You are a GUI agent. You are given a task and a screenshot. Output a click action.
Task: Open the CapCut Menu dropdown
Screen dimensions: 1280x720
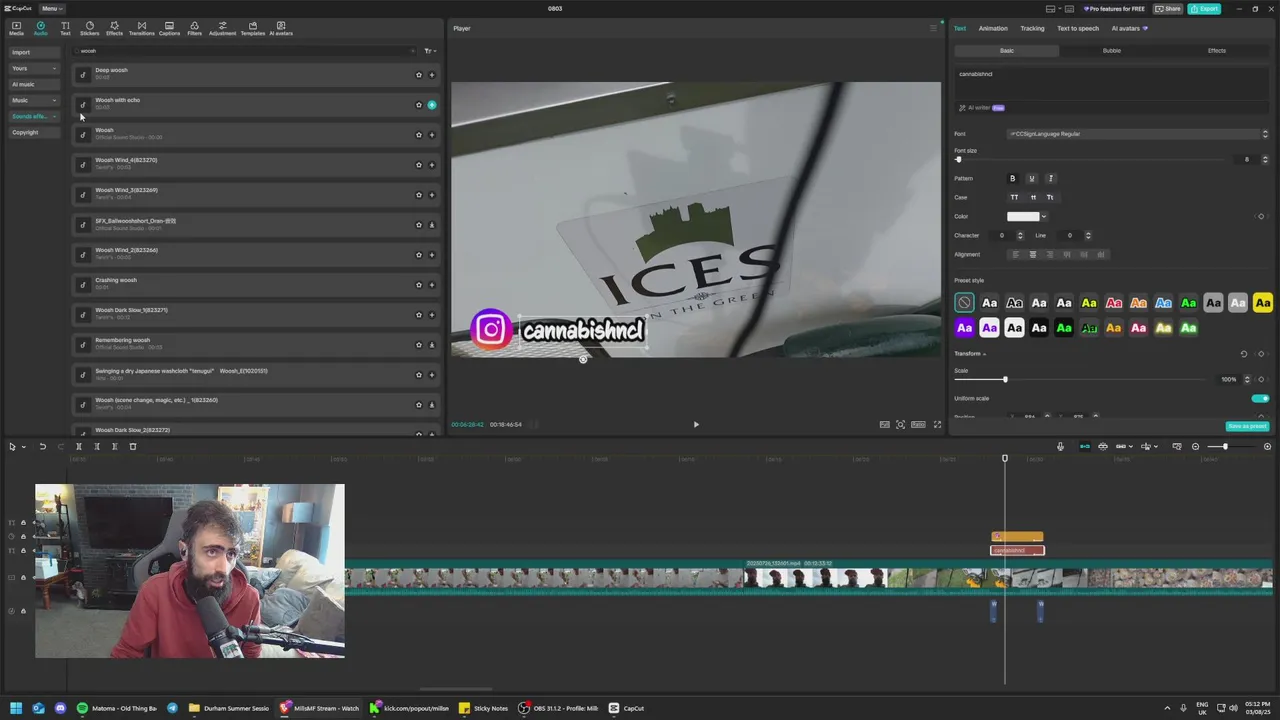coord(50,8)
